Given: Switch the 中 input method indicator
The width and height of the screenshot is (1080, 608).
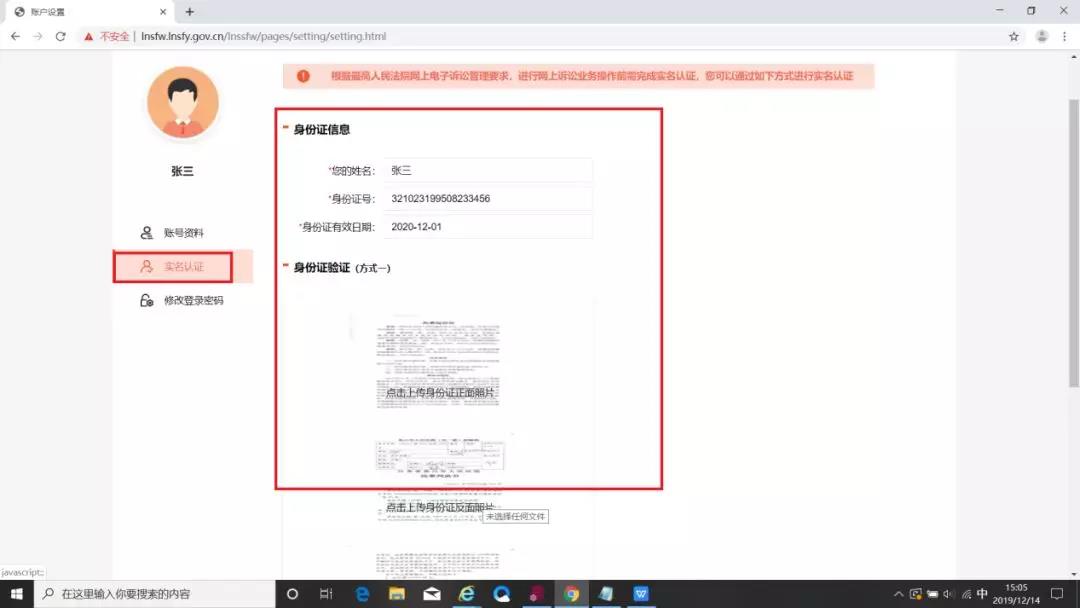Looking at the screenshot, I should 982,594.
